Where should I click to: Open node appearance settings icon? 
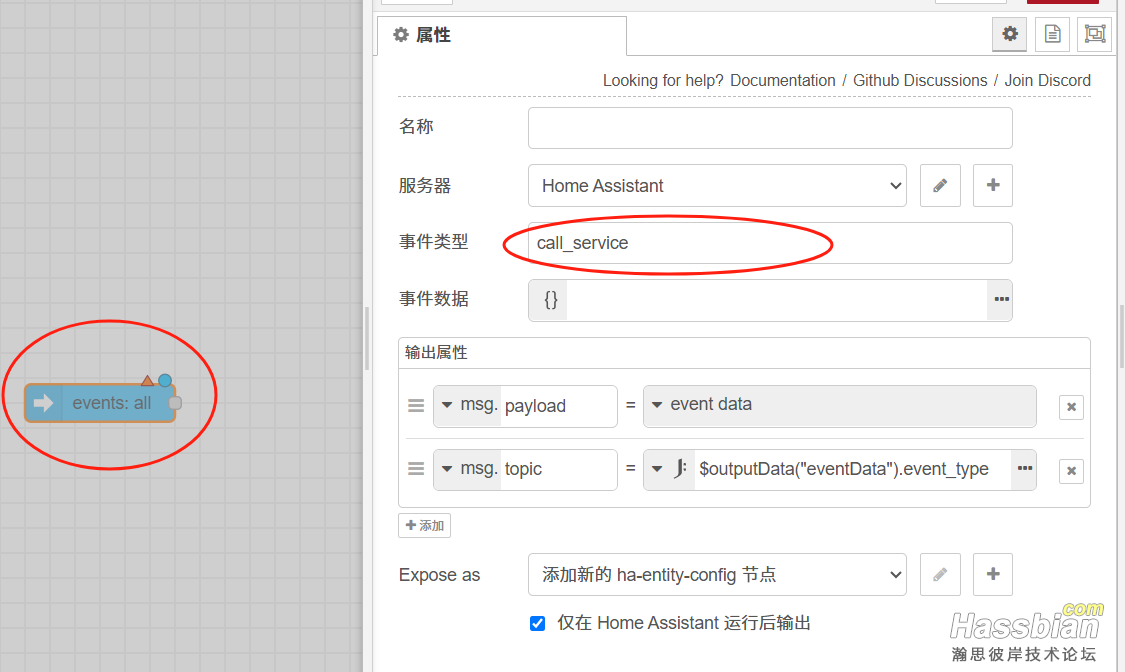click(x=1094, y=34)
